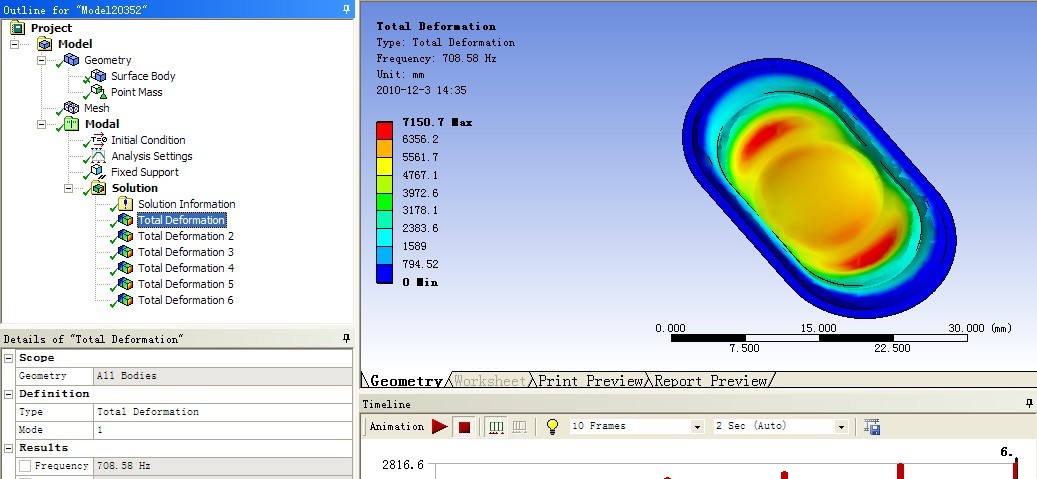Collapse the Geometry tree node
Screen dimensions: 1037x479
point(41,60)
